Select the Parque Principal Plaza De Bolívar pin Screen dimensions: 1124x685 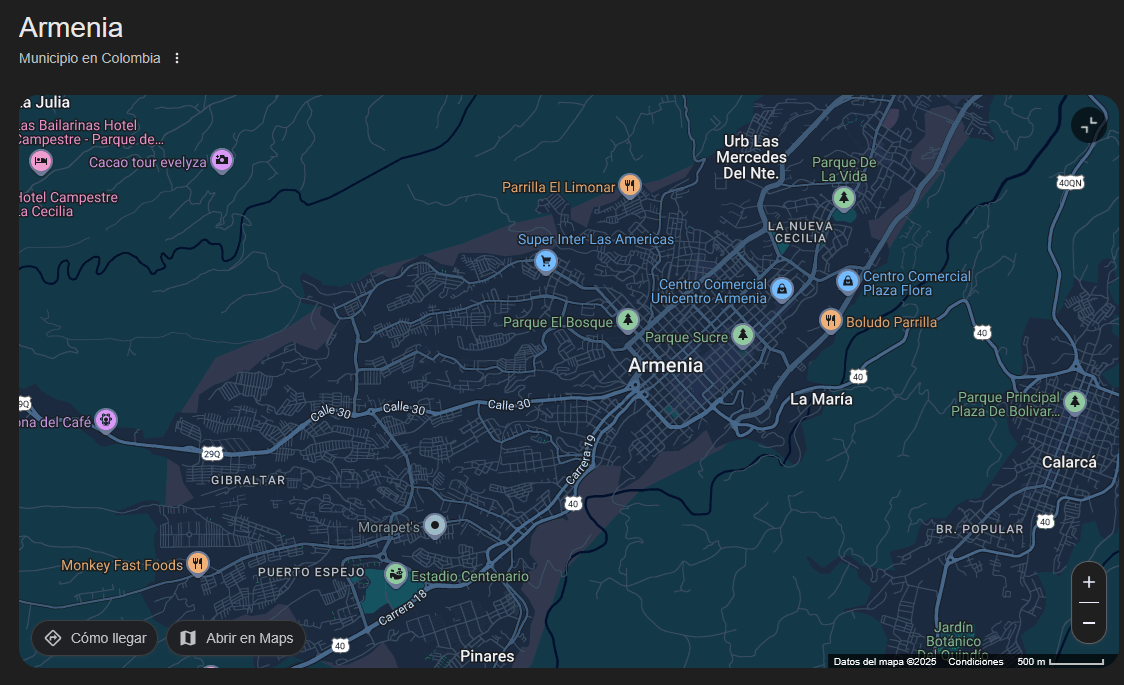tap(1075, 403)
